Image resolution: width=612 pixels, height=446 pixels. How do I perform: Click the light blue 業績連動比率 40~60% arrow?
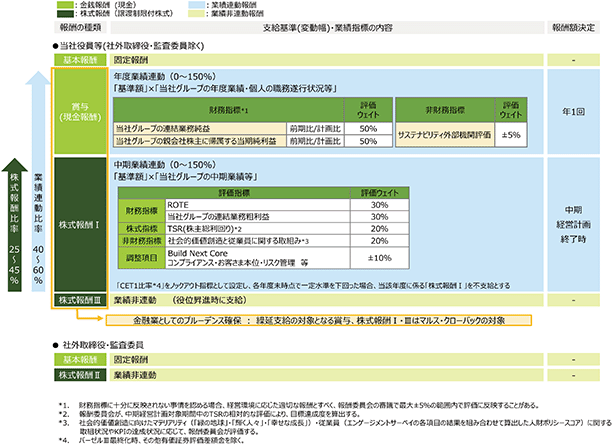tap(38, 181)
